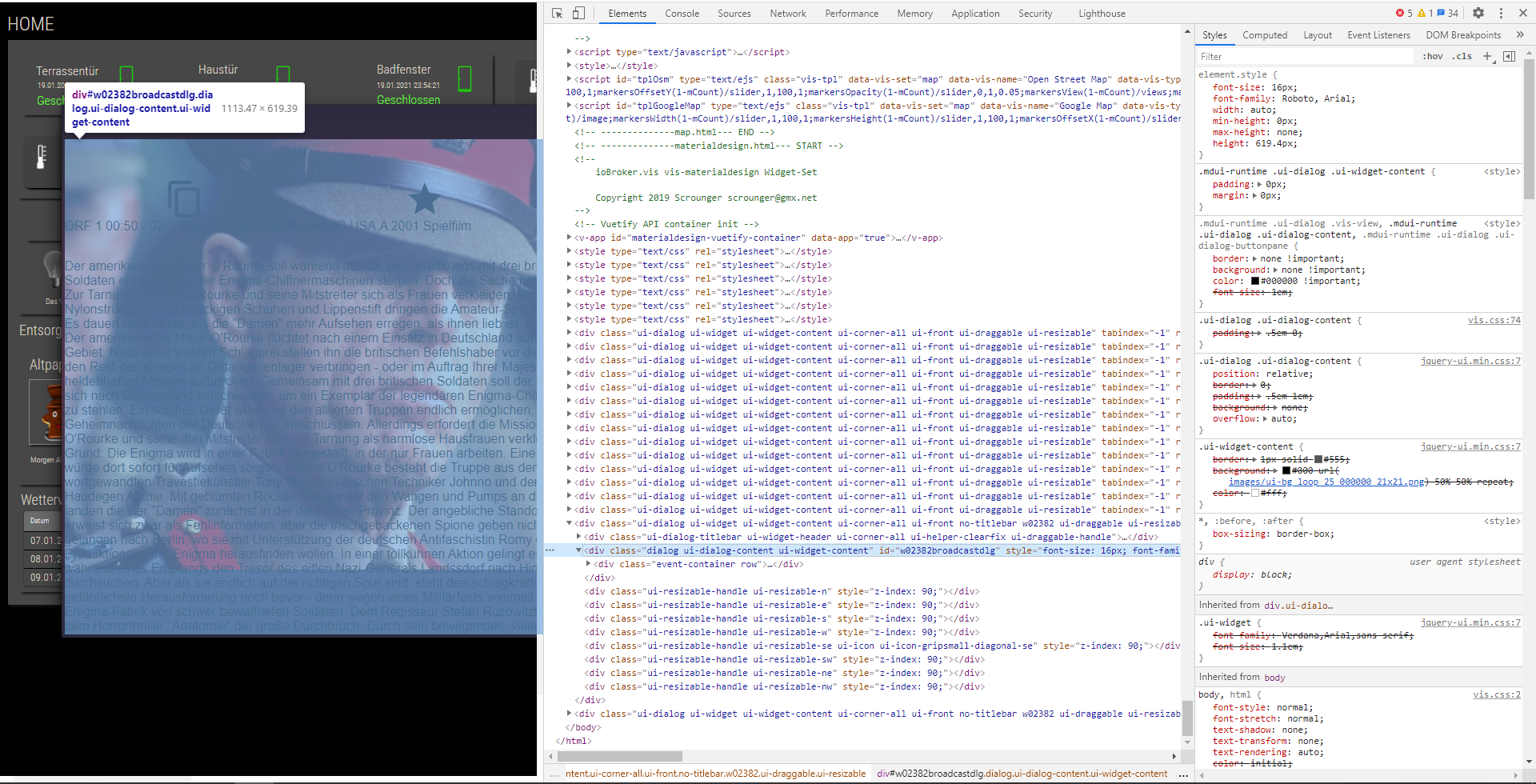Open the Lighthouse tab
1536x784 pixels.
pyautogui.click(x=1102, y=14)
